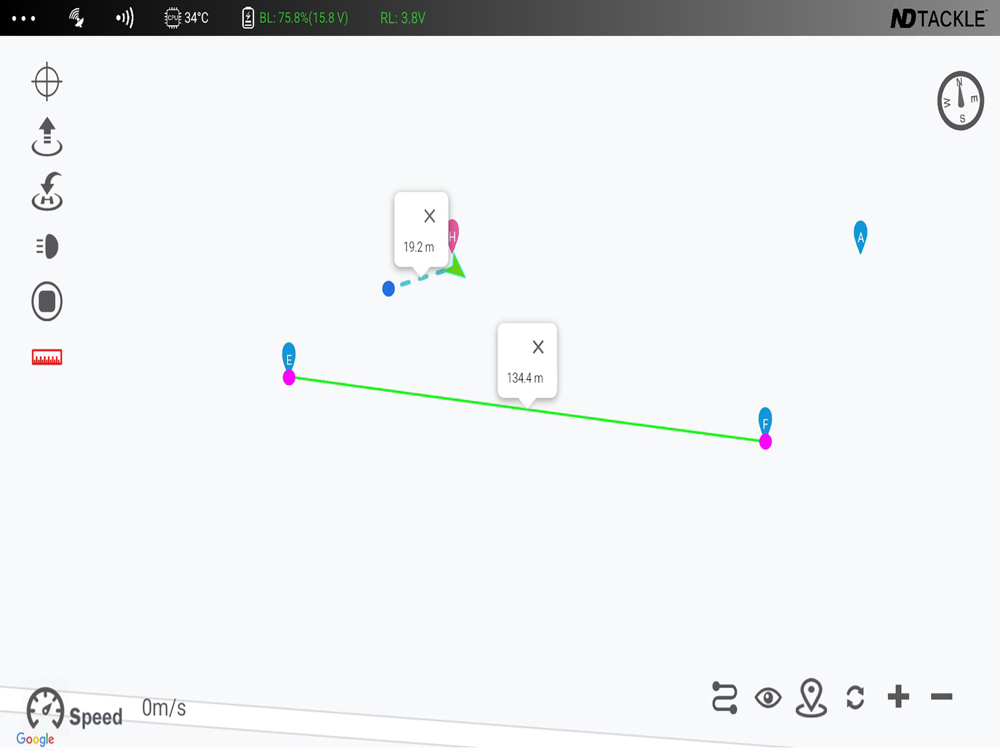Tap the magenta point under marker E
The image size is (1000, 750).
[289, 378]
